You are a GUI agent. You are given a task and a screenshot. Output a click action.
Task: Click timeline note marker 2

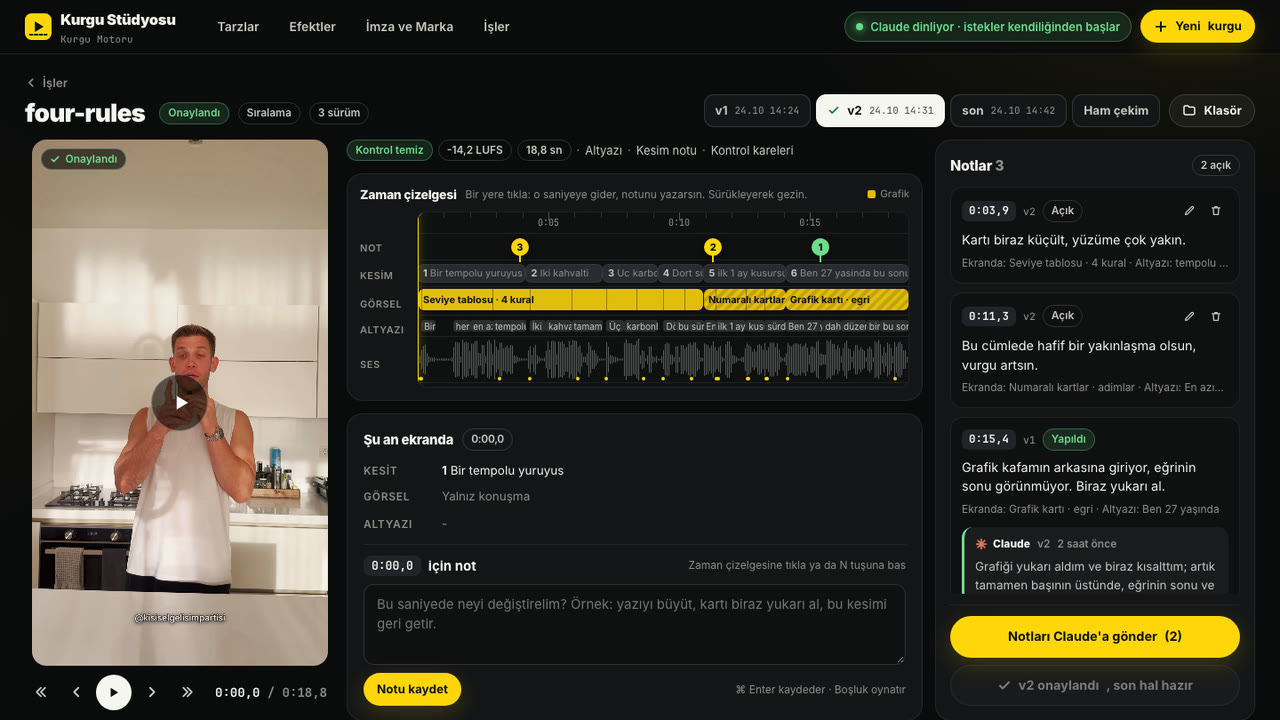[712, 247]
